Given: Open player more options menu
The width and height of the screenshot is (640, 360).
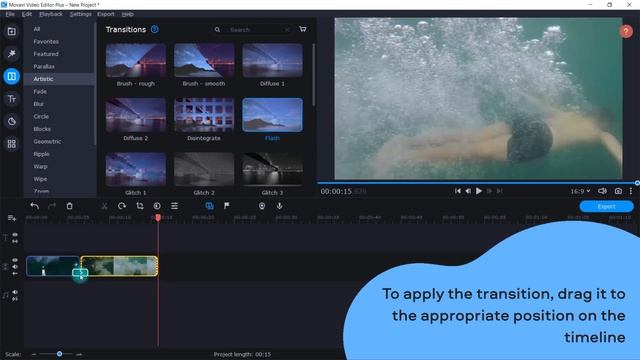Looking at the screenshot, I should (x=631, y=191).
